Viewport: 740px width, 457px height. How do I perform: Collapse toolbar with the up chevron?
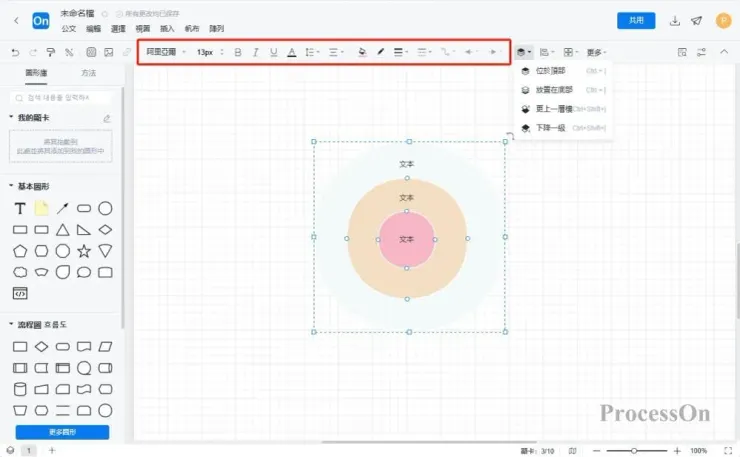[x=724, y=52]
